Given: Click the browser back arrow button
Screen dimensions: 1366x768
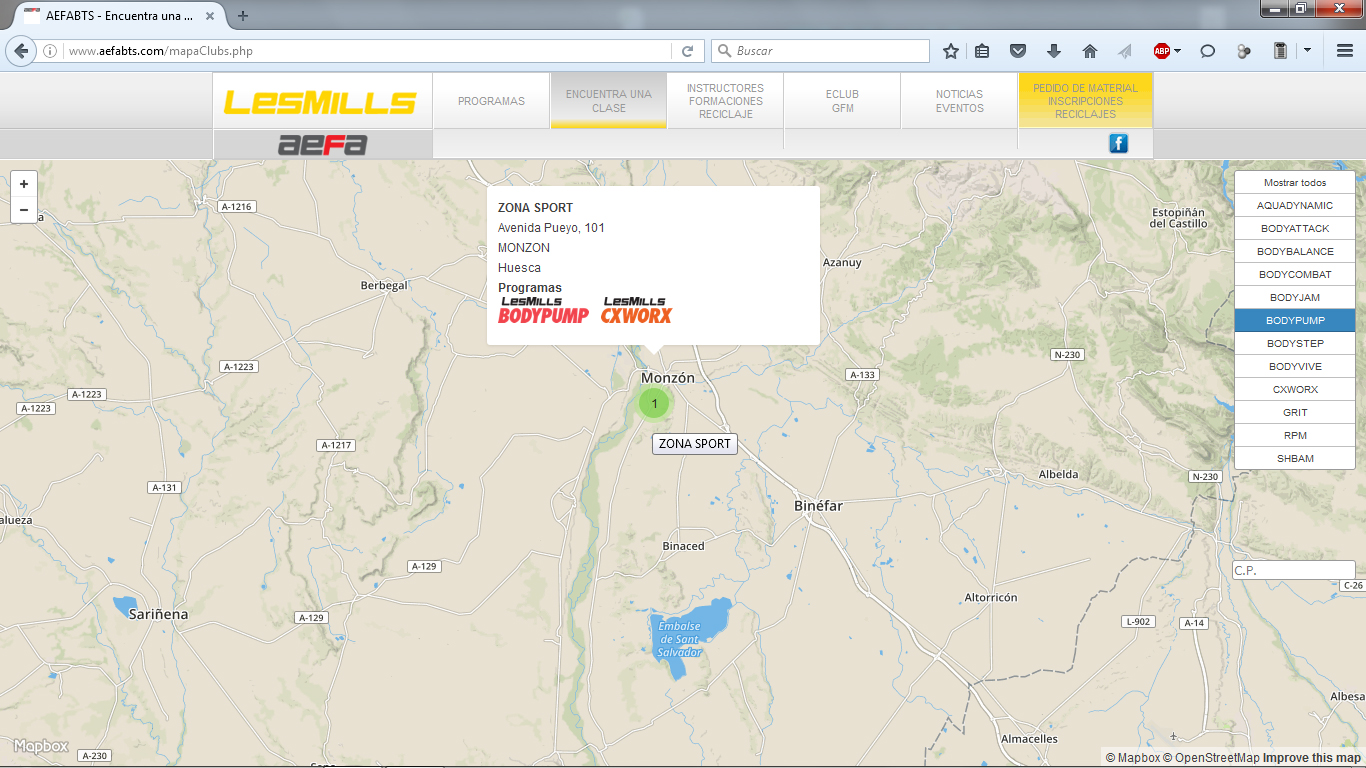Looking at the screenshot, I should click(x=21, y=51).
